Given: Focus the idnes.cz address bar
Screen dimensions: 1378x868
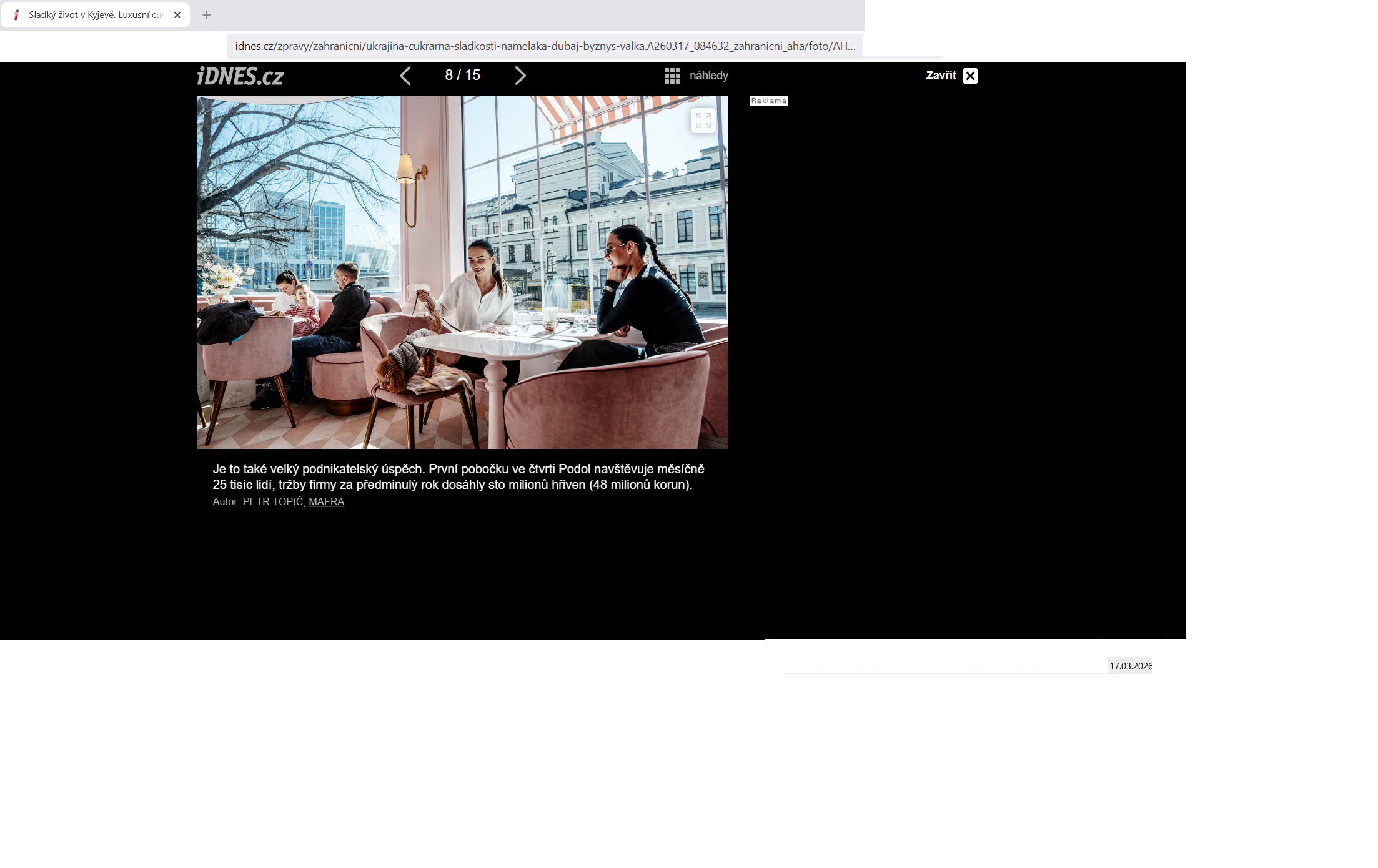Looking at the screenshot, I should [x=543, y=46].
